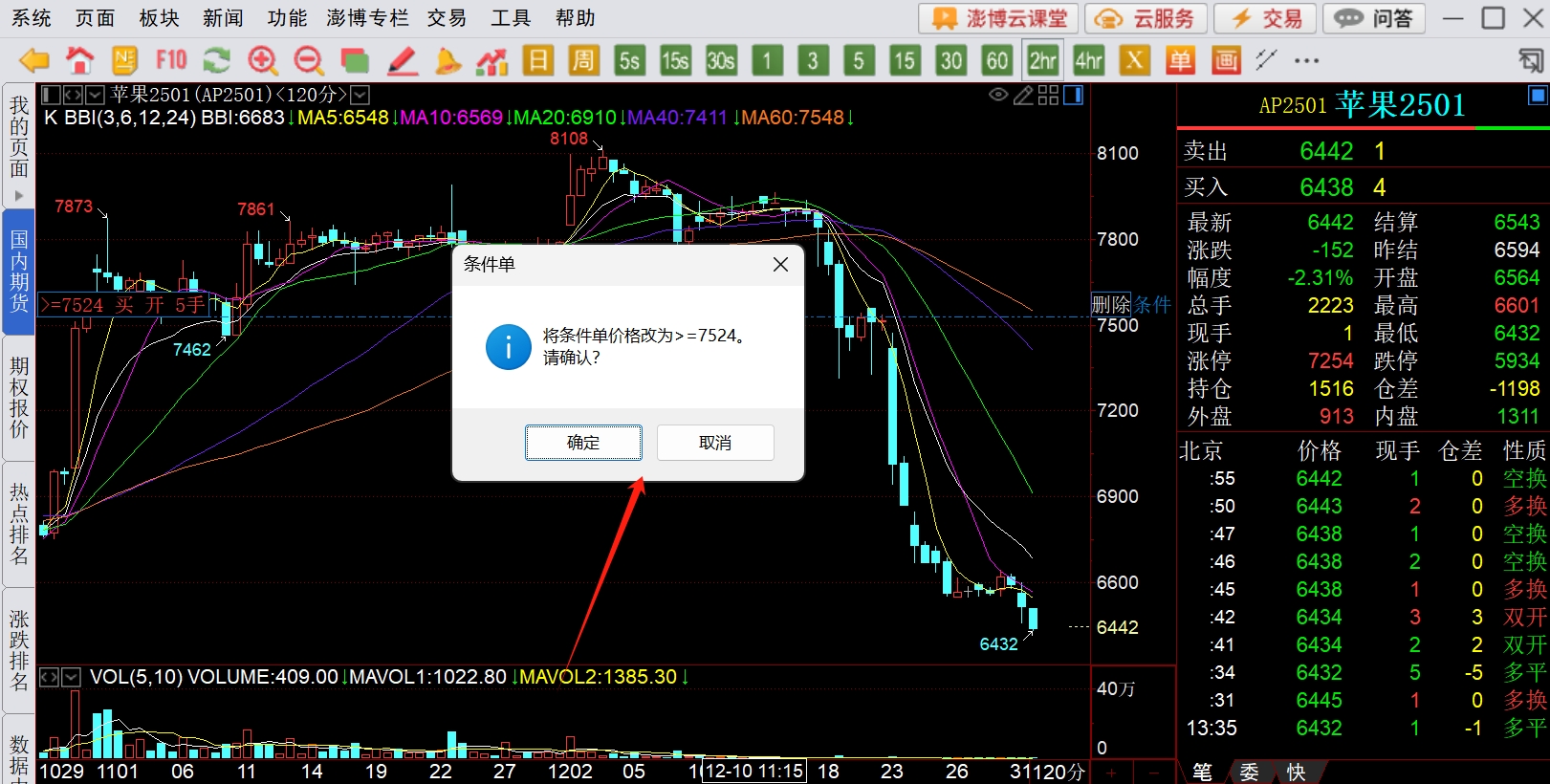
Task: Select the 5 minute period button
Action: pos(859,61)
